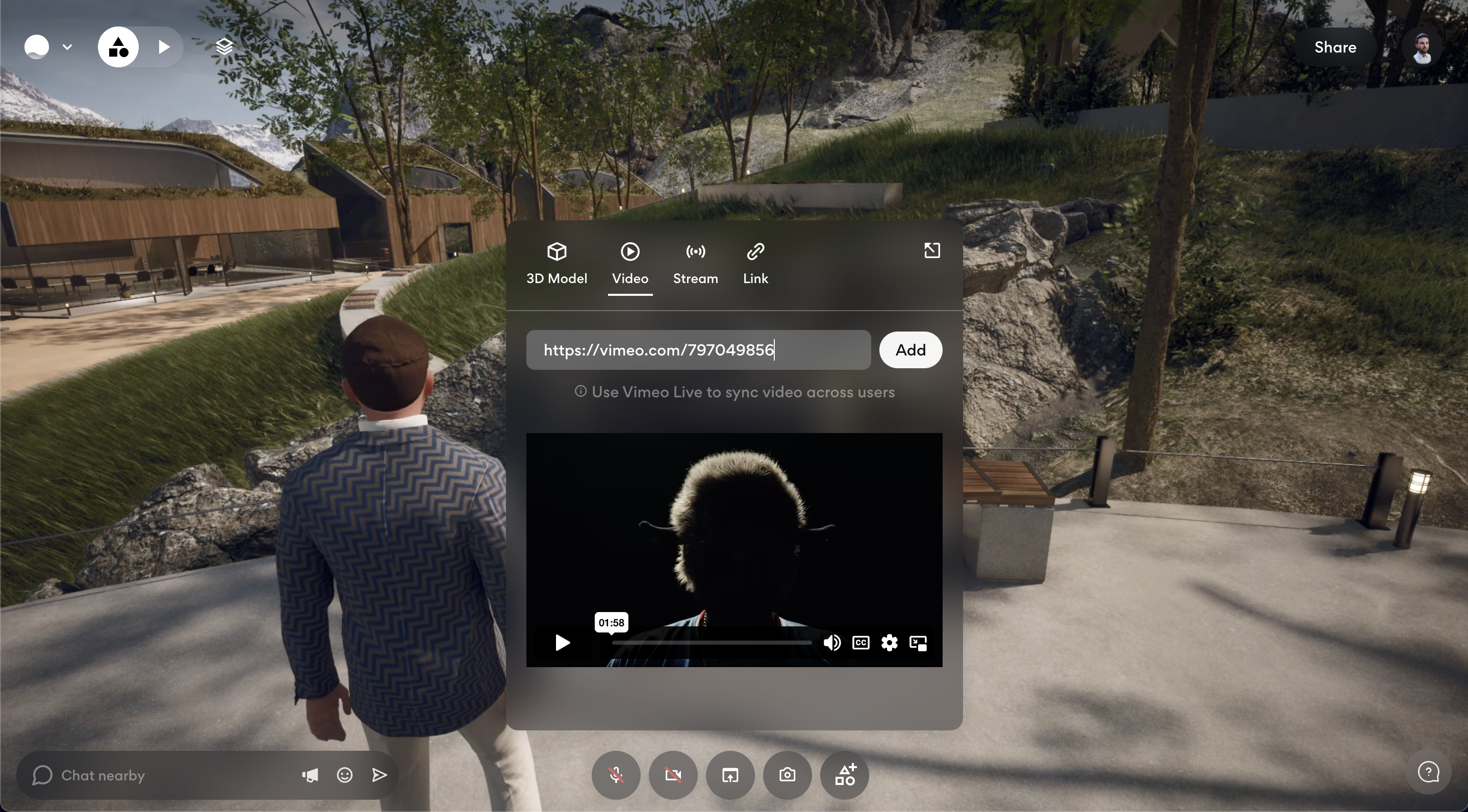This screenshot has height=812, width=1468.
Task: Unmute the microphone
Action: click(x=616, y=775)
